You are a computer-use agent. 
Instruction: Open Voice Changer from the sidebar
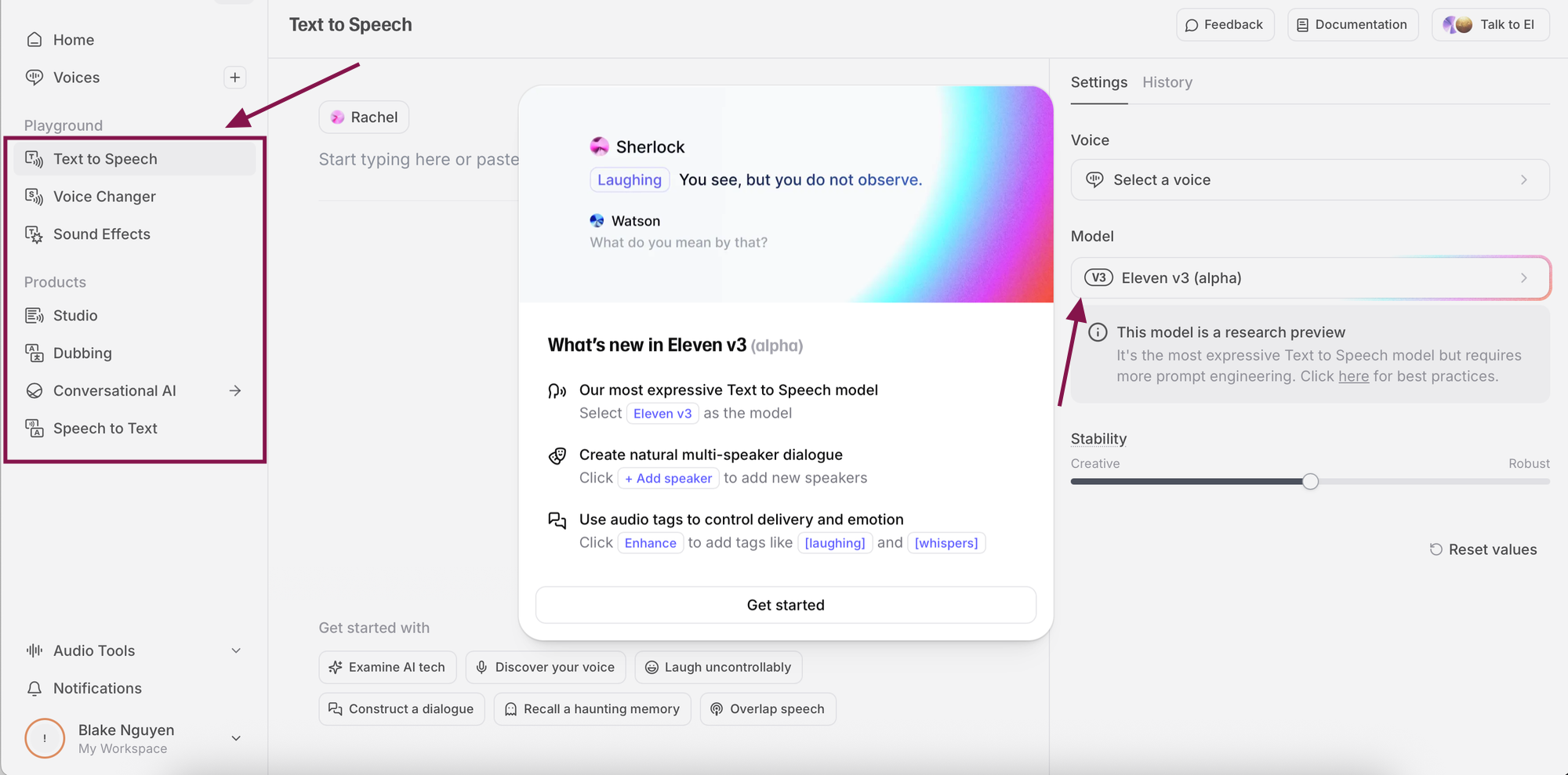coord(135,197)
